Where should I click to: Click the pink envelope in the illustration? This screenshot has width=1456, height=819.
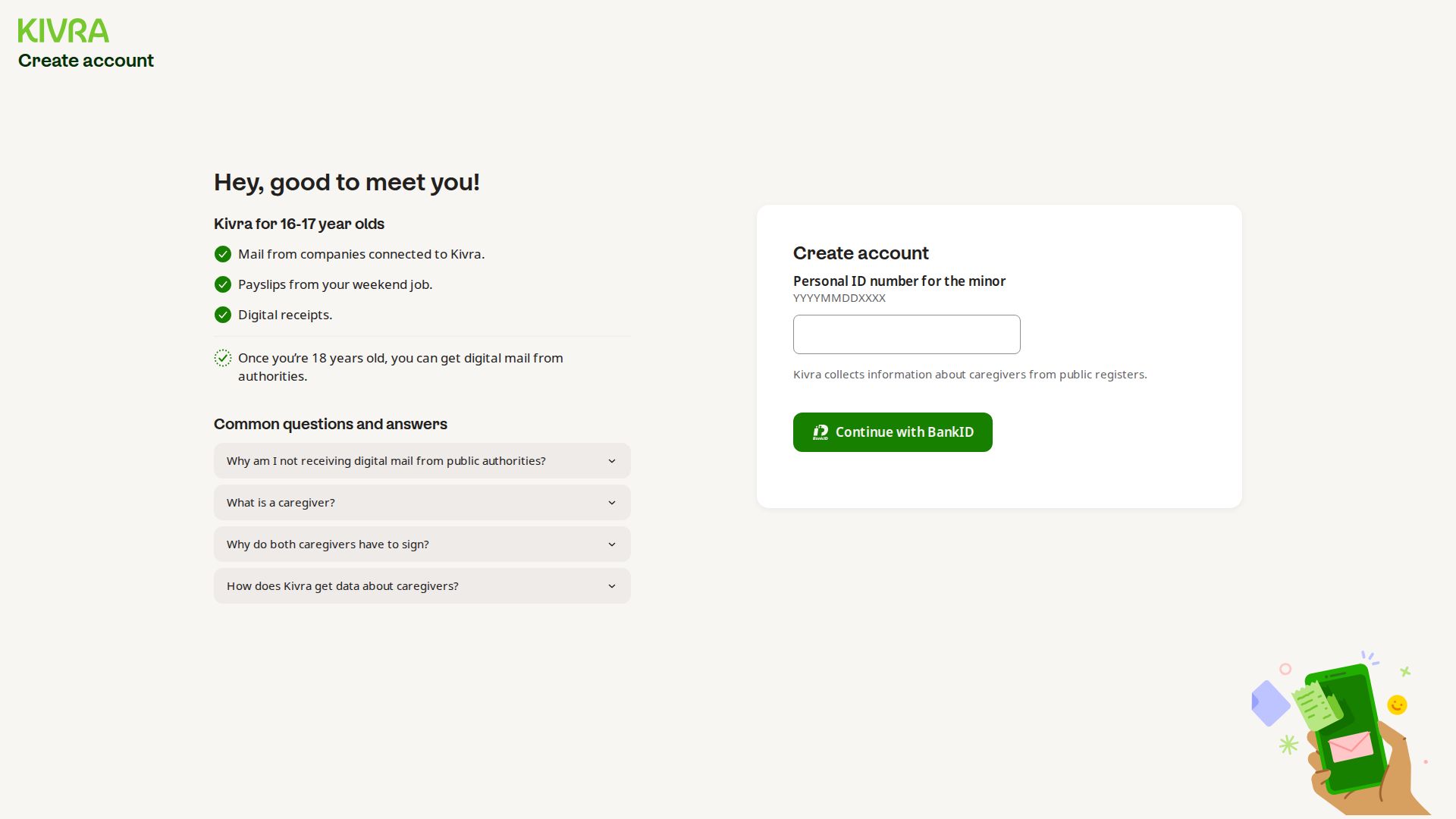(x=1351, y=747)
